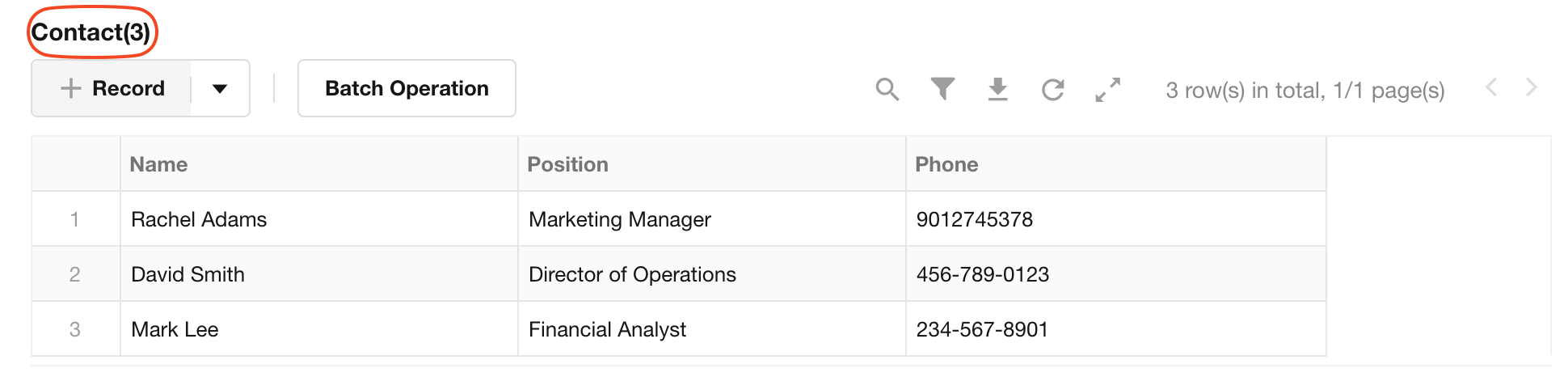Select the David Smith name cell

(188, 274)
